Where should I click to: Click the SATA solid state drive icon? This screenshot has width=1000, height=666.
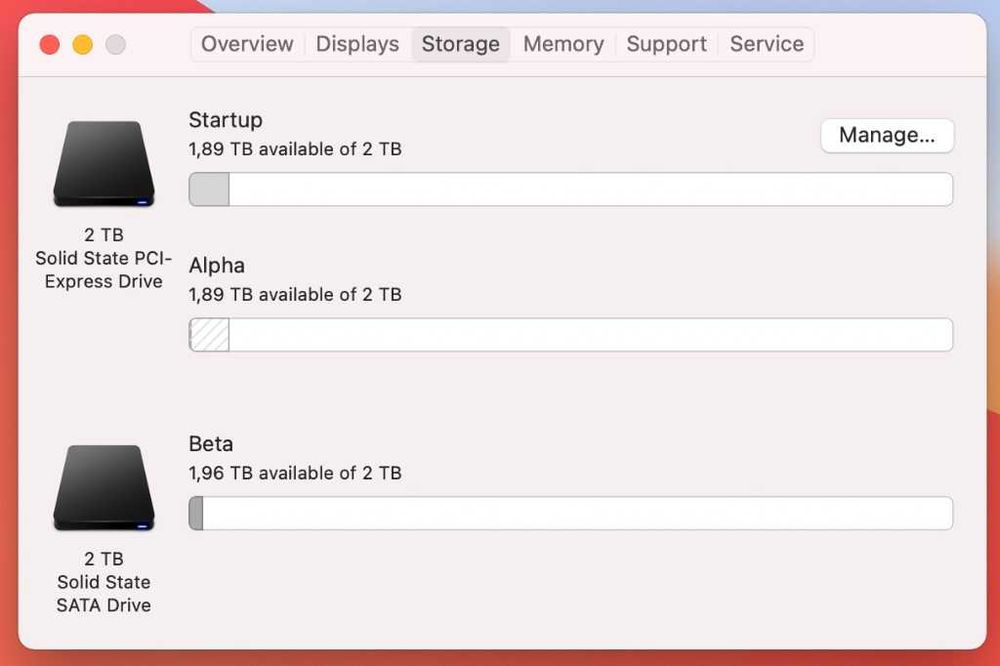(104, 488)
